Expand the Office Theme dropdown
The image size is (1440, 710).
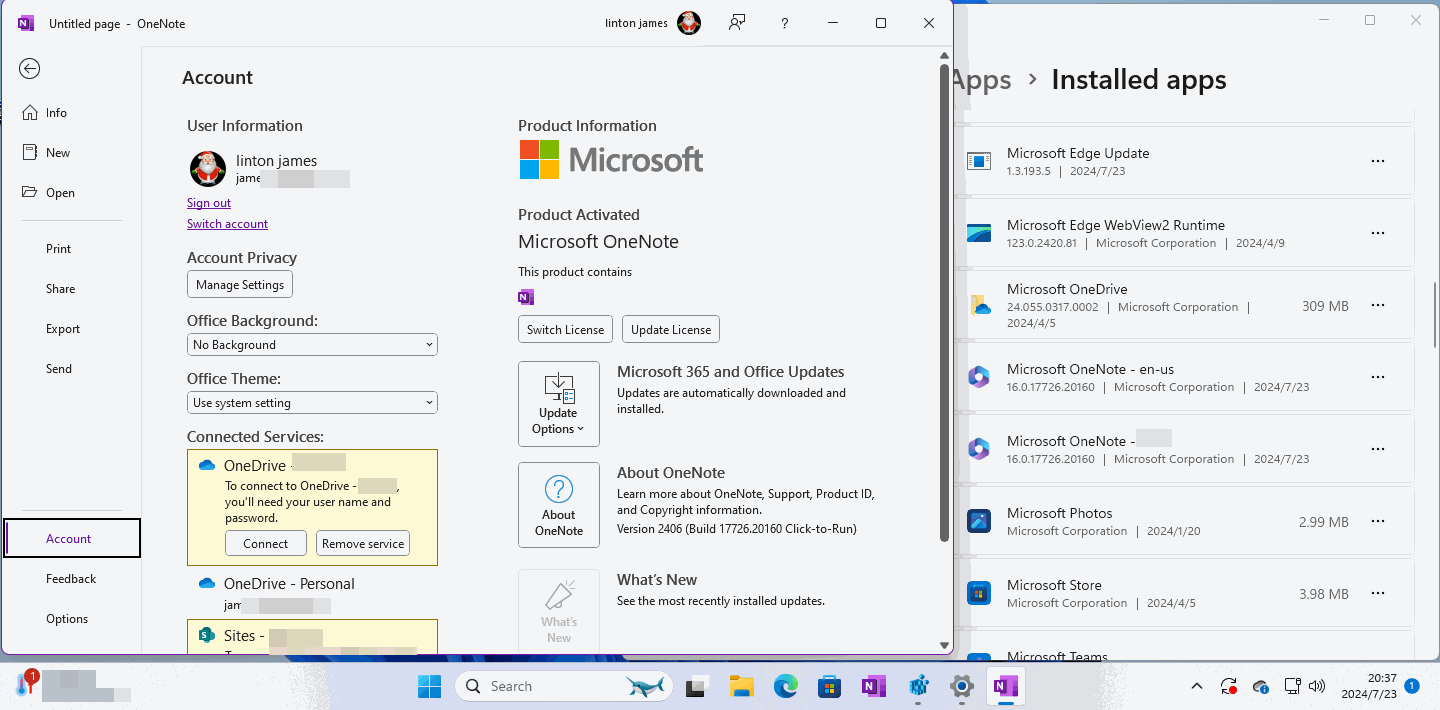(x=312, y=403)
